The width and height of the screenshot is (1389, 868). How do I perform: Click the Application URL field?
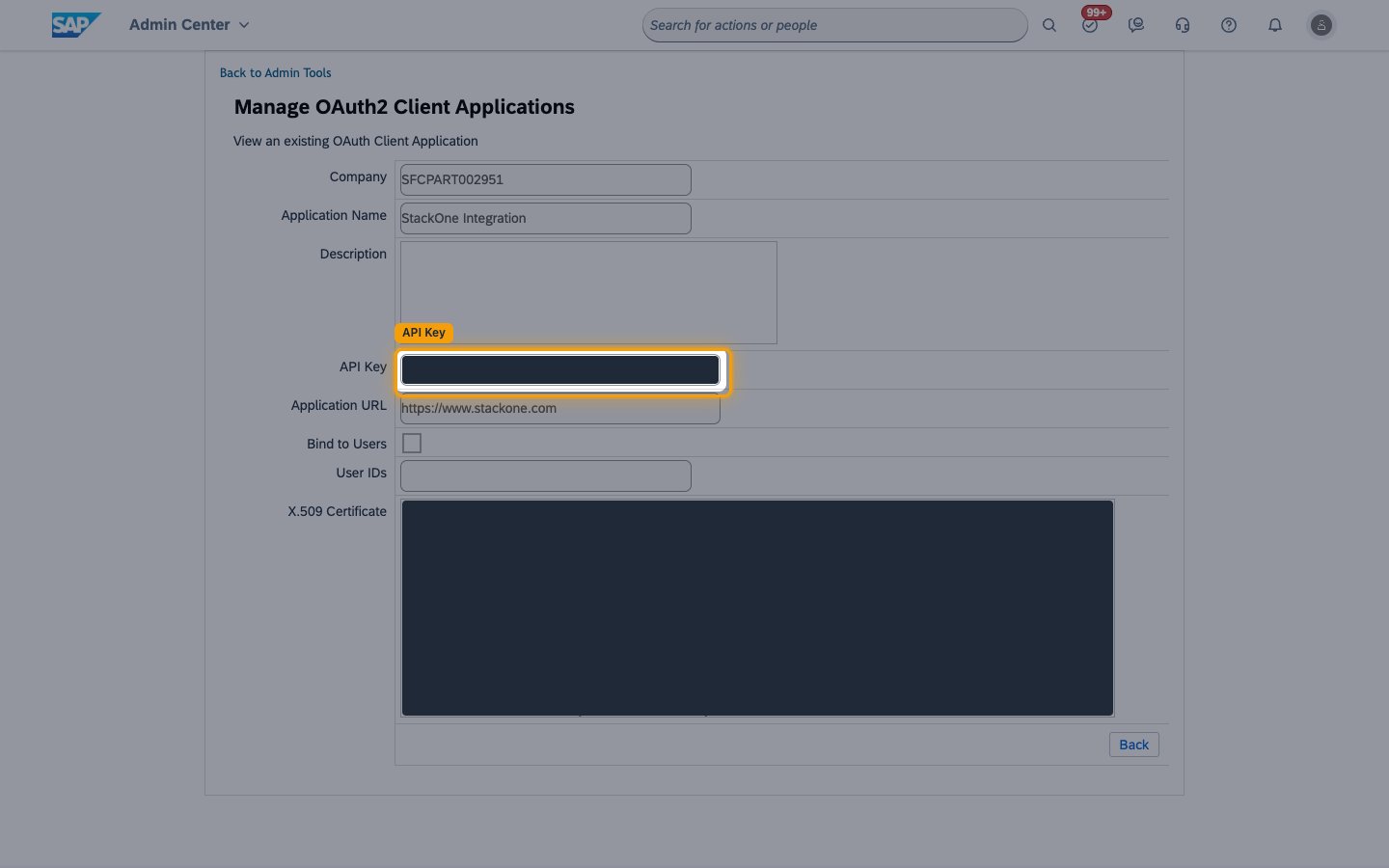coord(560,408)
